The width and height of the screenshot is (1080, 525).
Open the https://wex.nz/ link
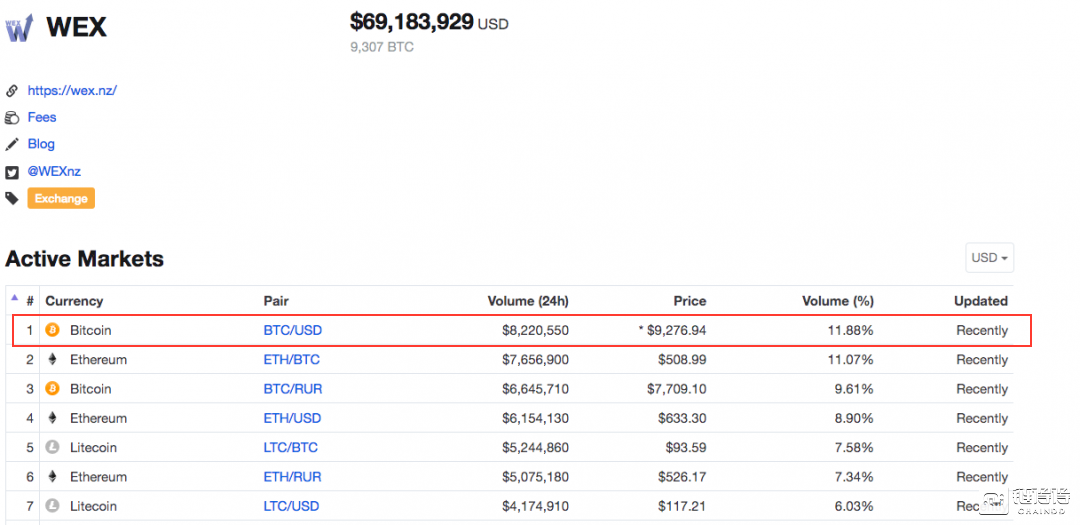(72, 90)
